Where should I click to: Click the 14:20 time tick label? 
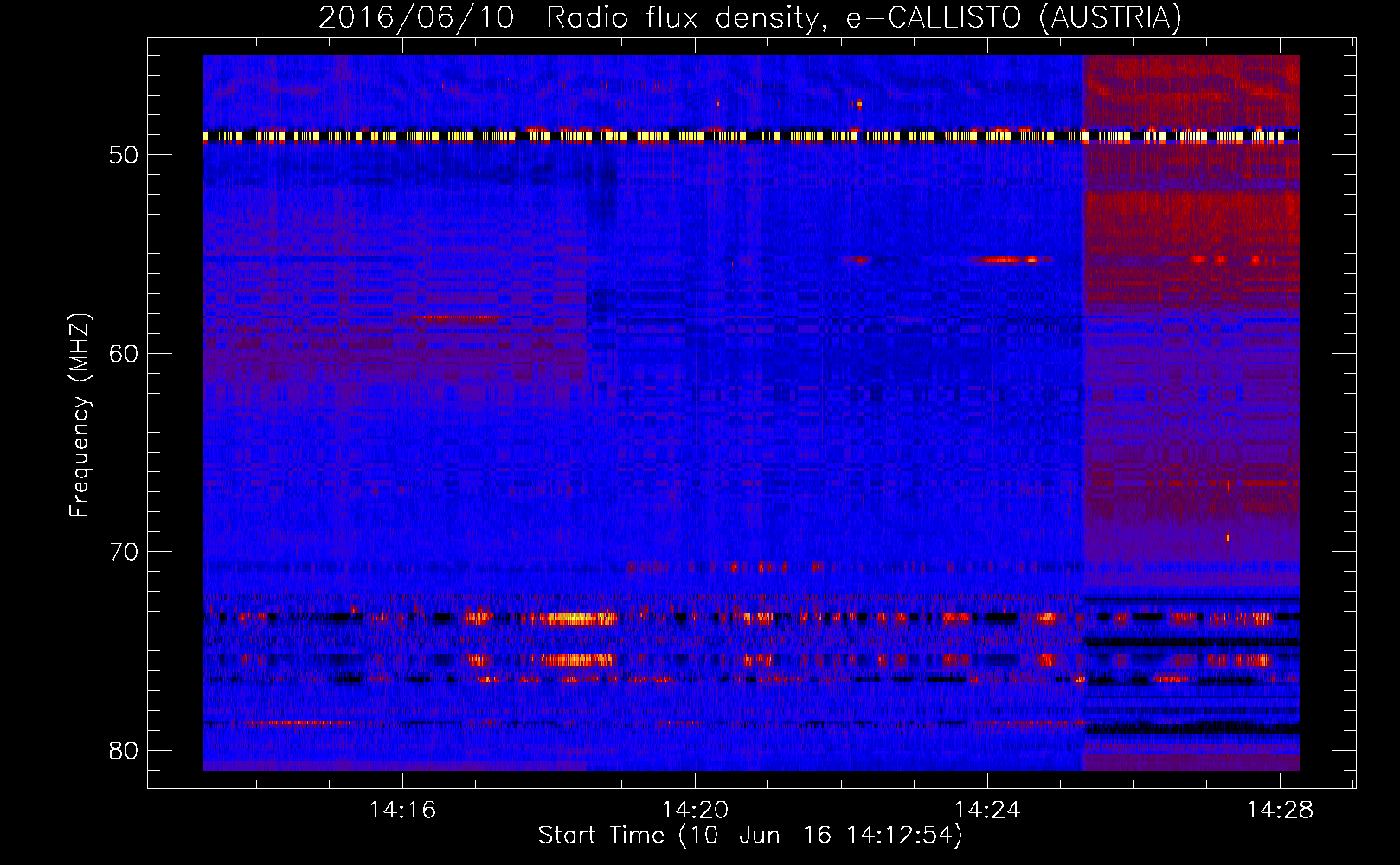(695, 811)
